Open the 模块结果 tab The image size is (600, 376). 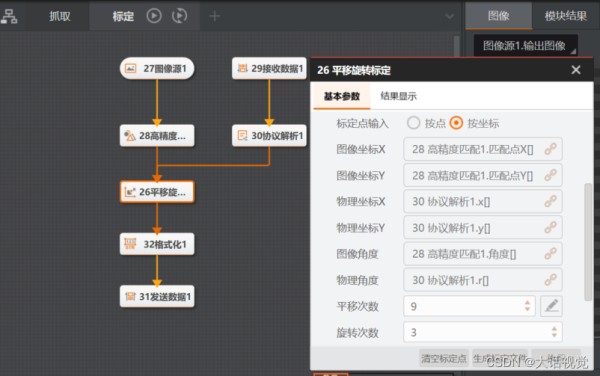pyautogui.click(x=566, y=16)
